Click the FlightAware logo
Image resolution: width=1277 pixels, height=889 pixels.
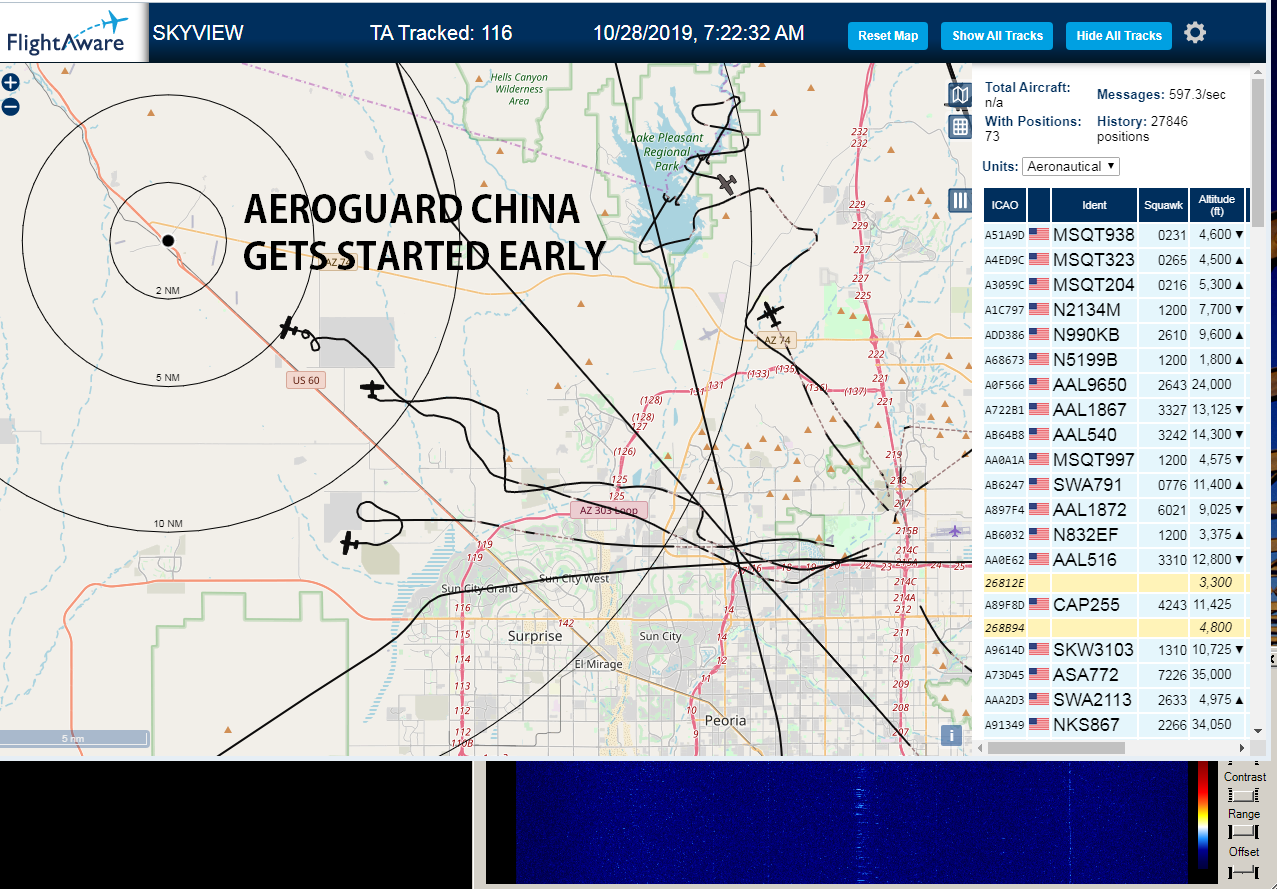coord(66,33)
